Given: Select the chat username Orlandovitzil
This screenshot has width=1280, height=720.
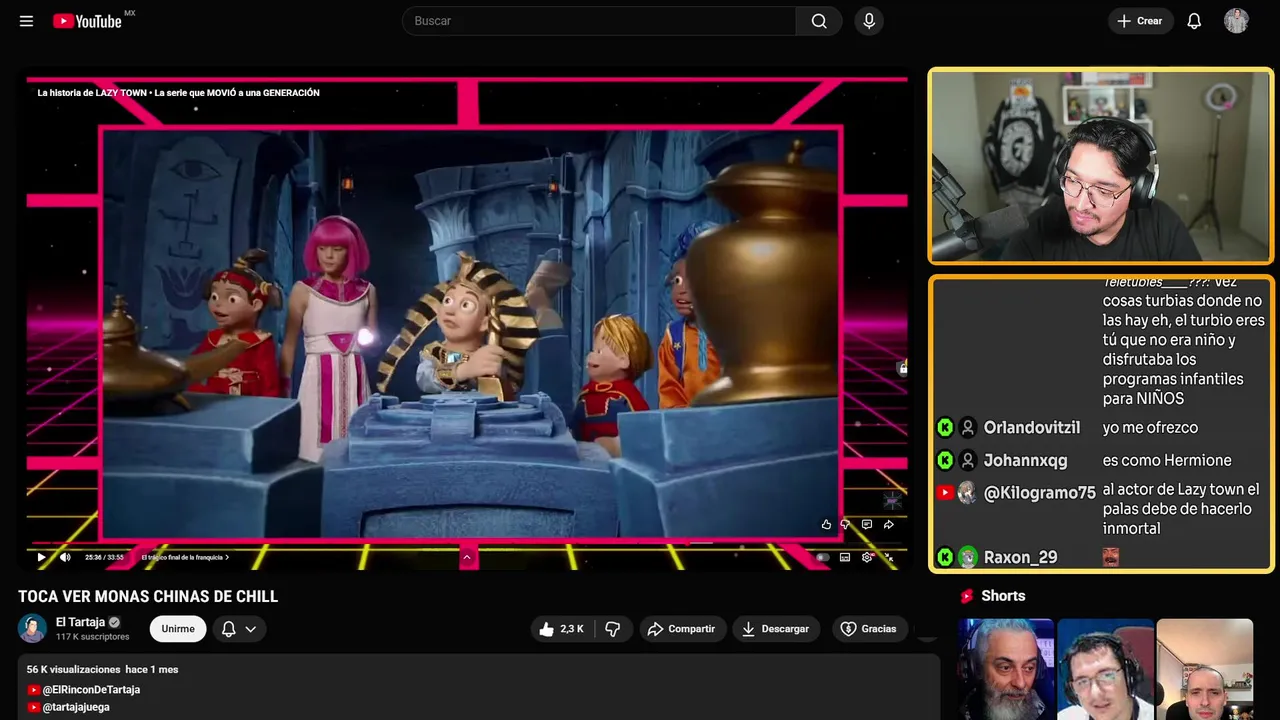Looking at the screenshot, I should [x=1032, y=428].
